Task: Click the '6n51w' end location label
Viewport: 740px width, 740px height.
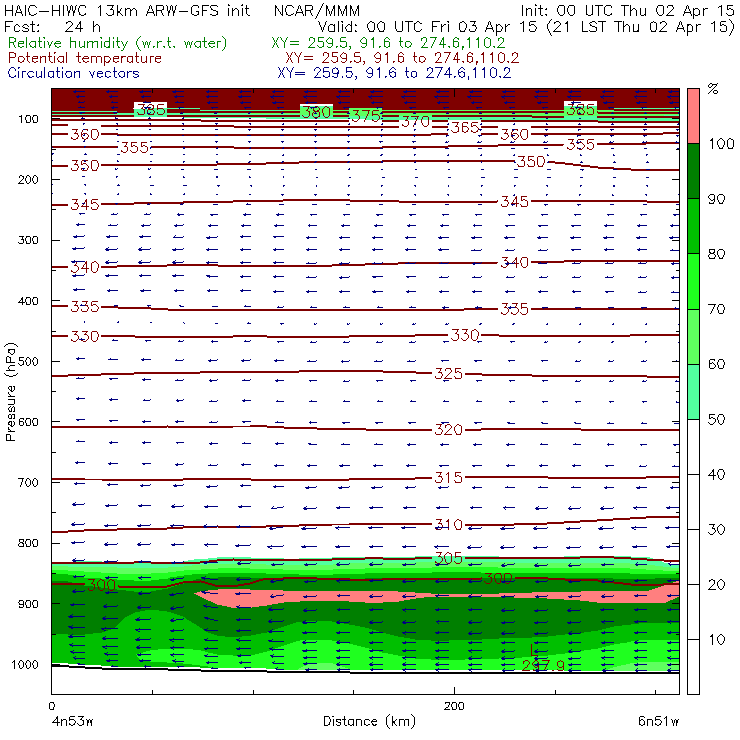Action: click(658, 721)
